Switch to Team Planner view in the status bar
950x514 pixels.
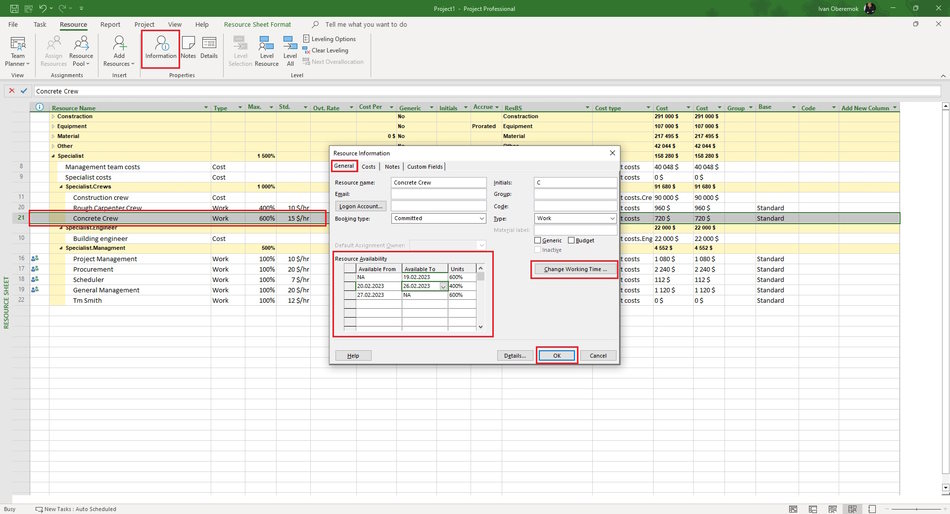[832, 509]
